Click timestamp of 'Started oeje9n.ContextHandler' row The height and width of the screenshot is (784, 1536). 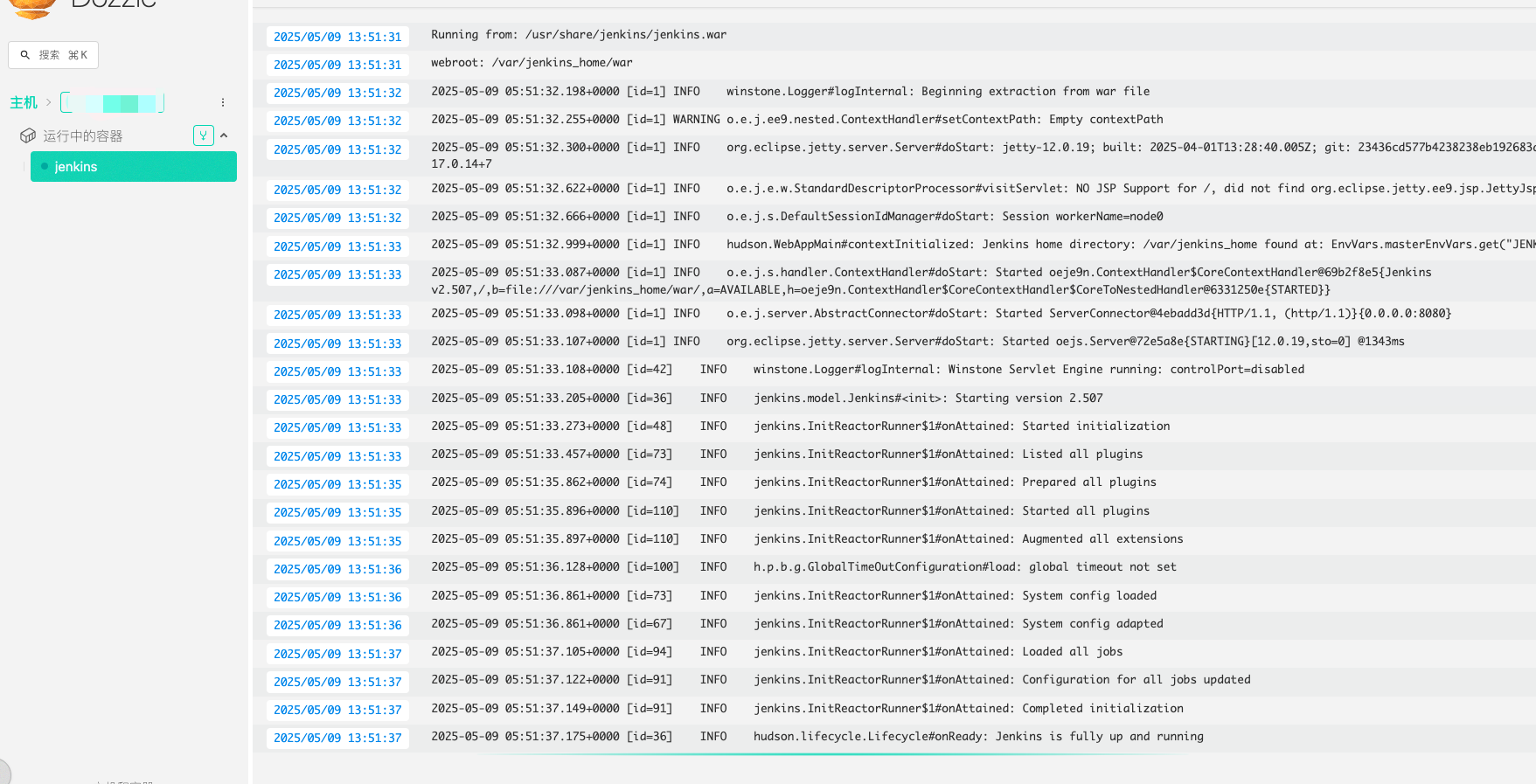pyautogui.click(x=337, y=274)
